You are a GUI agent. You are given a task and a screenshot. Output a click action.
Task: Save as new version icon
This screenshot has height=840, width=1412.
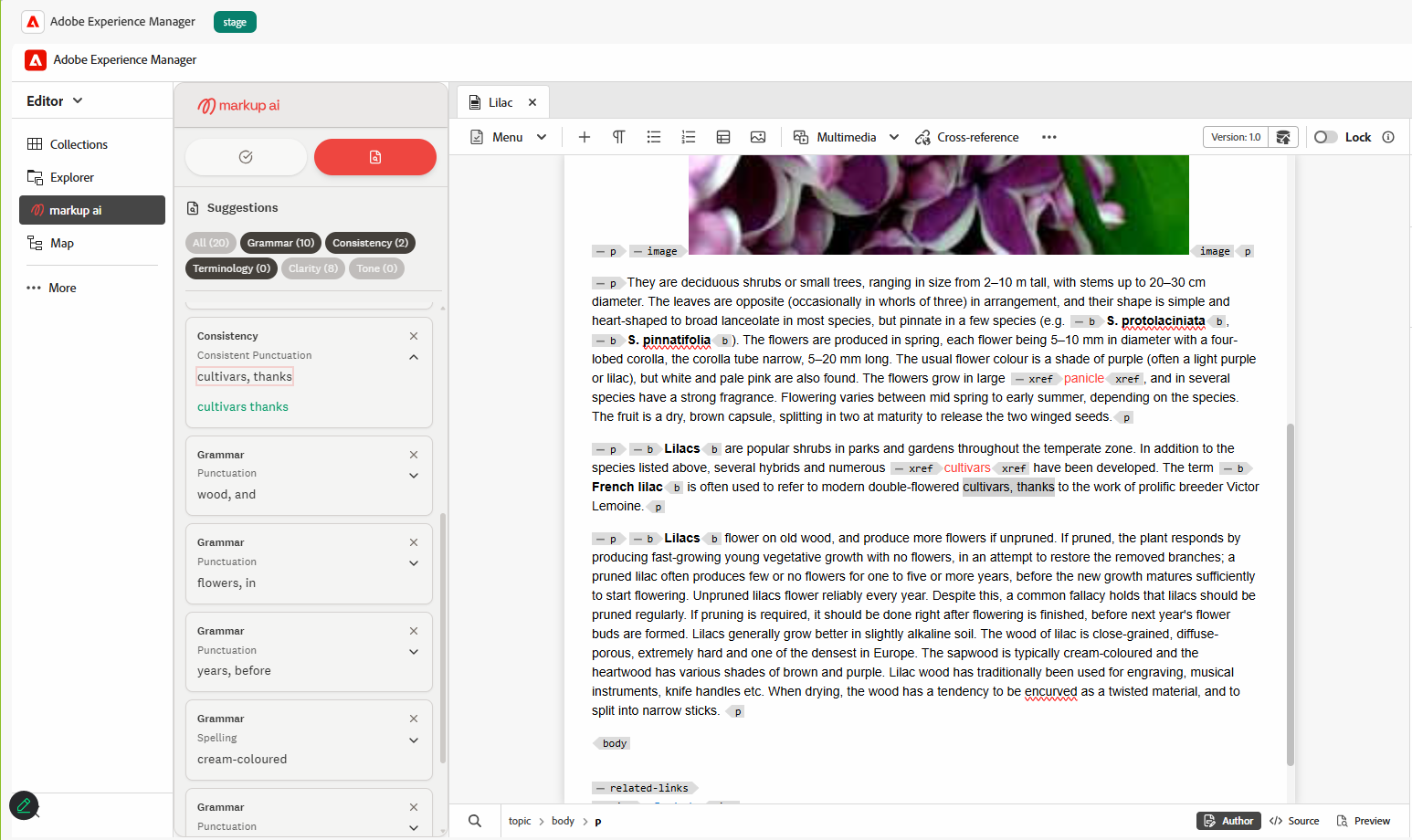click(1283, 137)
